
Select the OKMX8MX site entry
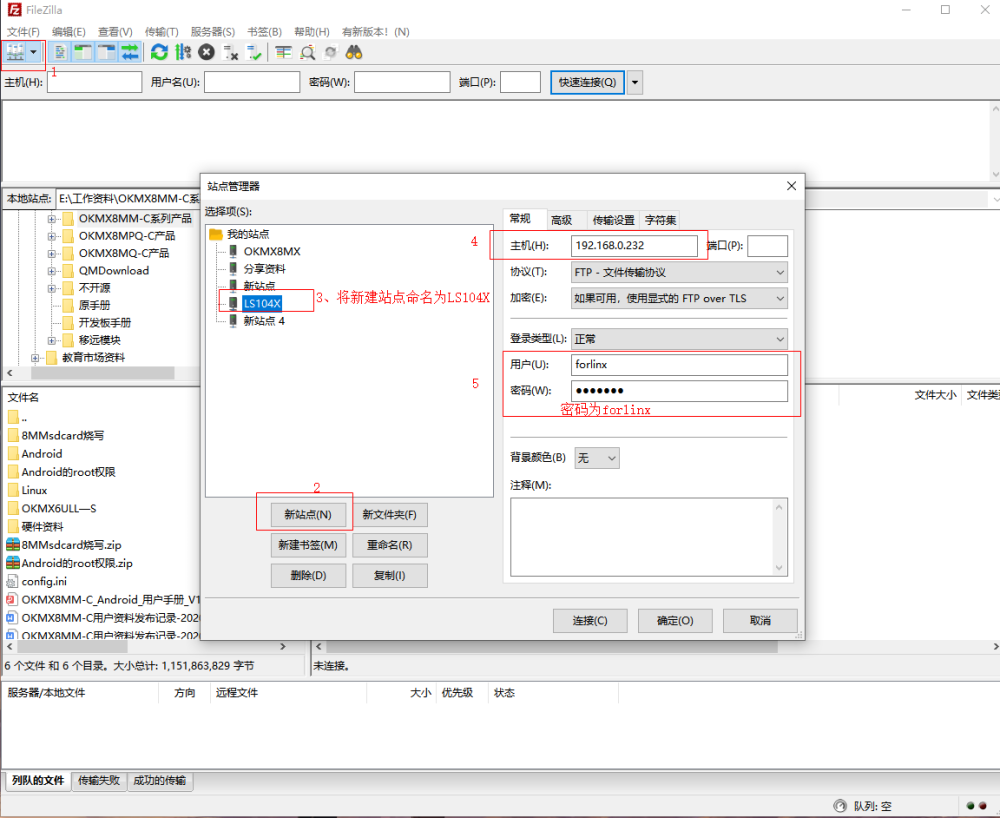[272, 251]
